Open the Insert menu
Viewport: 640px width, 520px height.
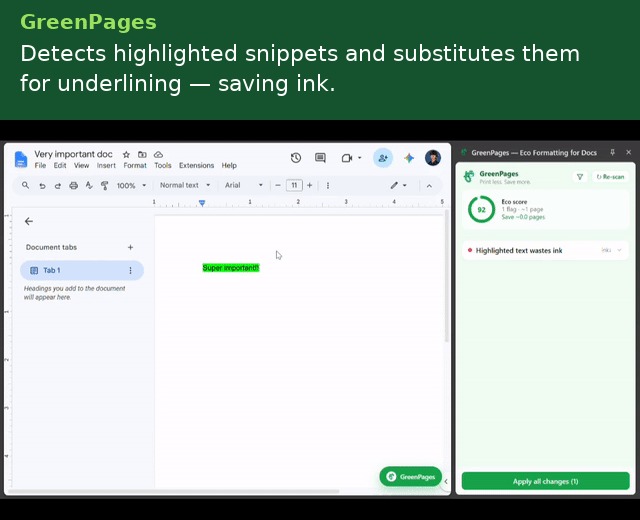point(106,166)
